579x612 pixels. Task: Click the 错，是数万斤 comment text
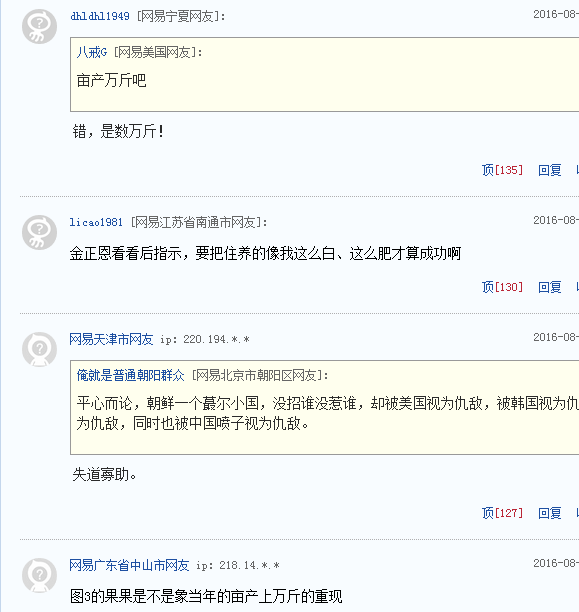tap(118, 131)
